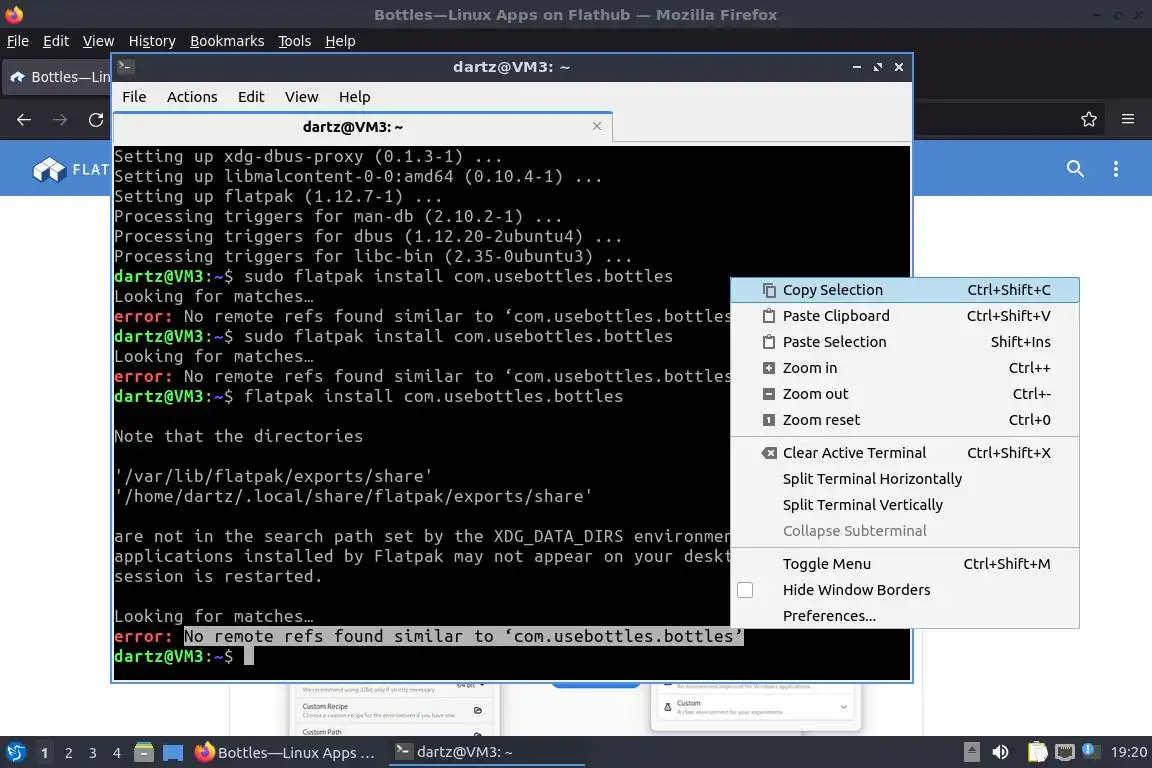Open the terminal Actions menu
1152x768 pixels.
coord(192,97)
